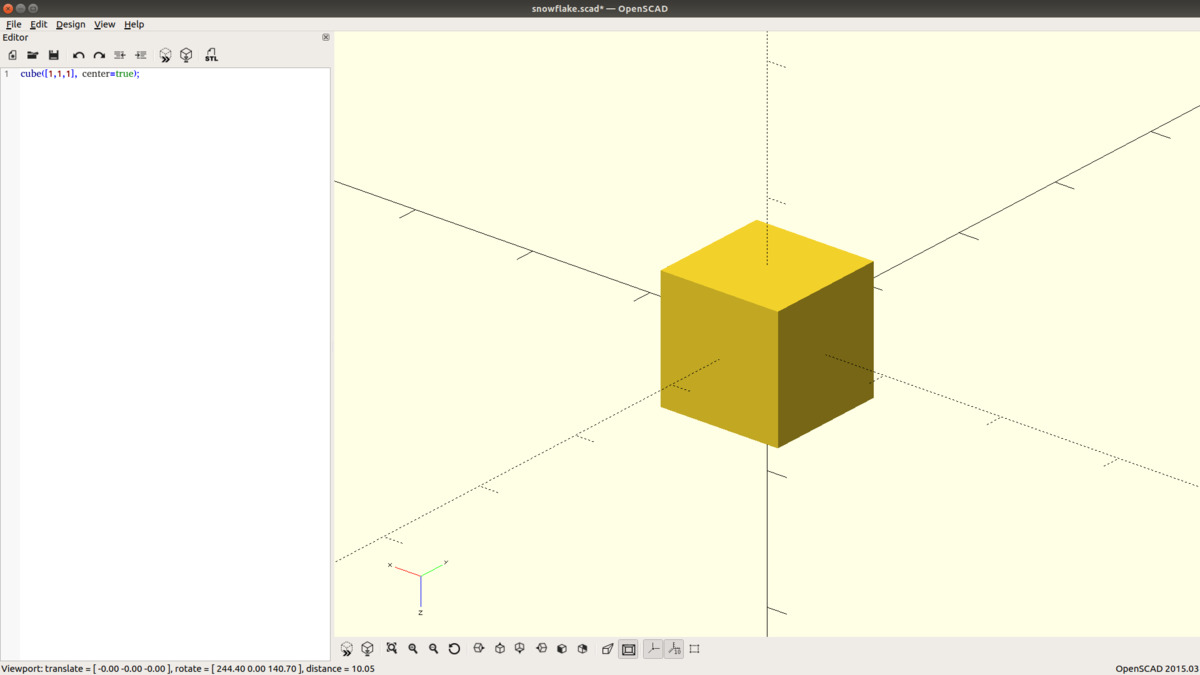Zoom out of the 3D view
1200x675 pixels.
434,649
